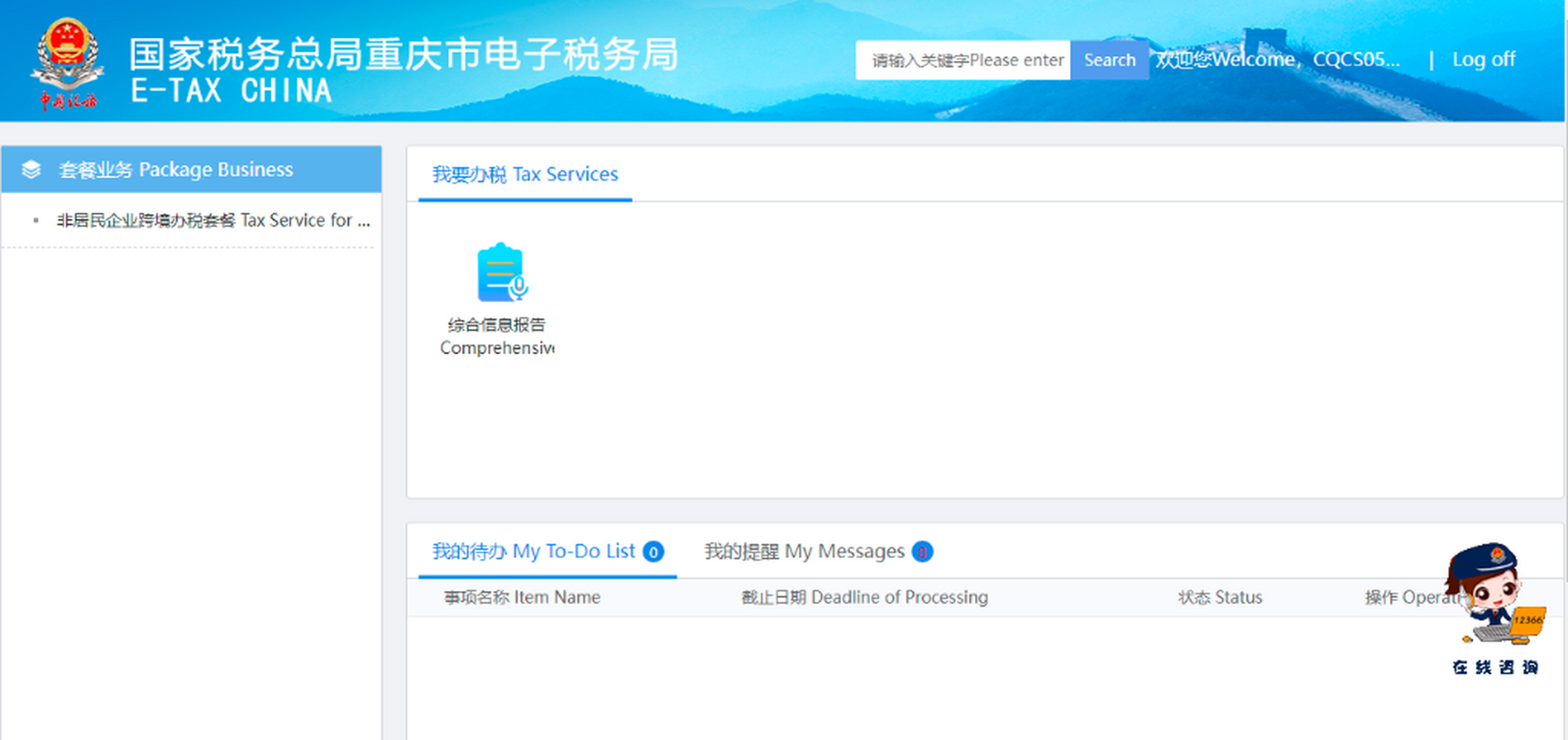This screenshot has width=1568, height=740.
Task: Click the Deadline of Processing column header
Action: click(x=864, y=597)
